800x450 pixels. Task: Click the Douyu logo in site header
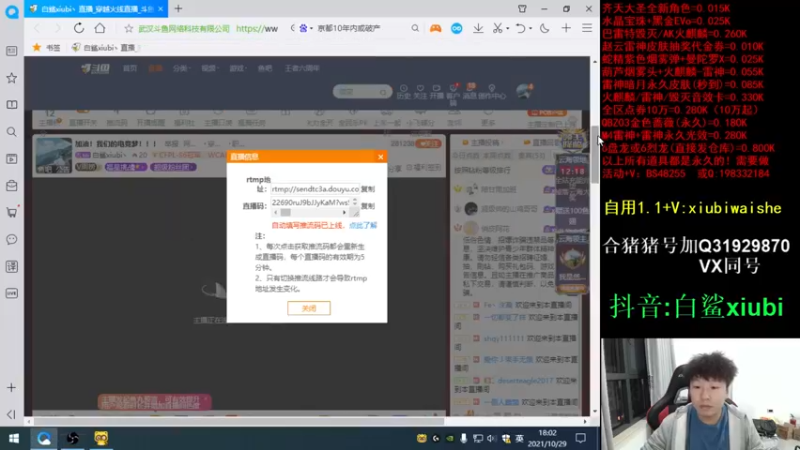[x=95, y=68]
